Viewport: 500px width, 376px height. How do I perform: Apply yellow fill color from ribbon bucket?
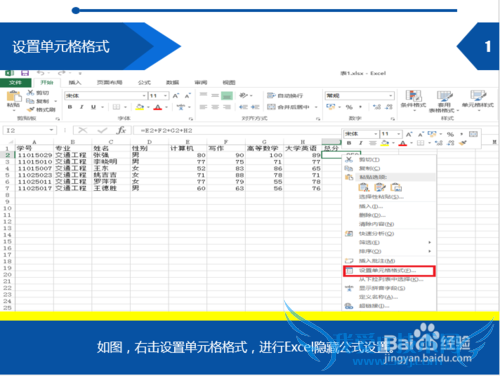point(140,107)
